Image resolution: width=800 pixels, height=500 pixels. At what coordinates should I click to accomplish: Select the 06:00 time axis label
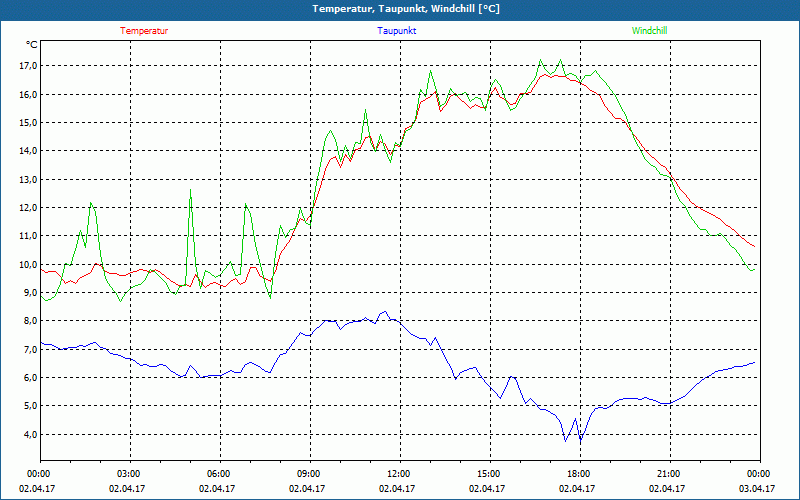click(218, 474)
